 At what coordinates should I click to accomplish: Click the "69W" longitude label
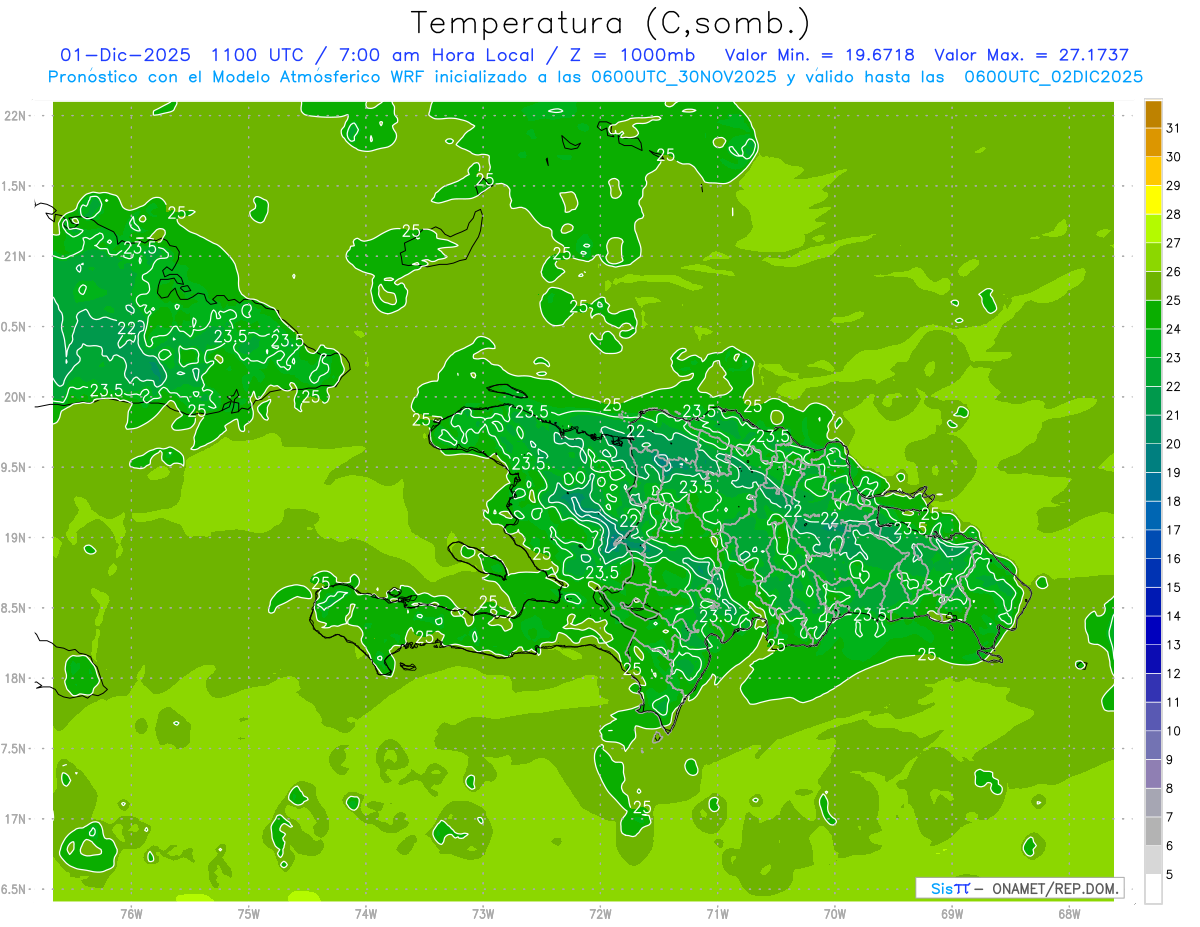click(x=951, y=913)
